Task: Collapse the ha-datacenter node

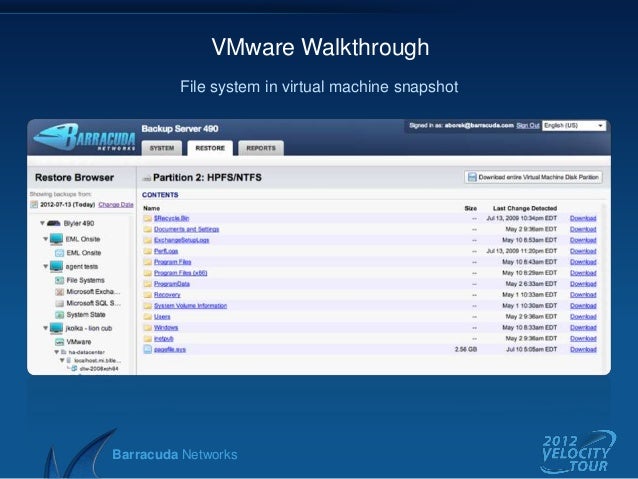Action: tap(57, 352)
